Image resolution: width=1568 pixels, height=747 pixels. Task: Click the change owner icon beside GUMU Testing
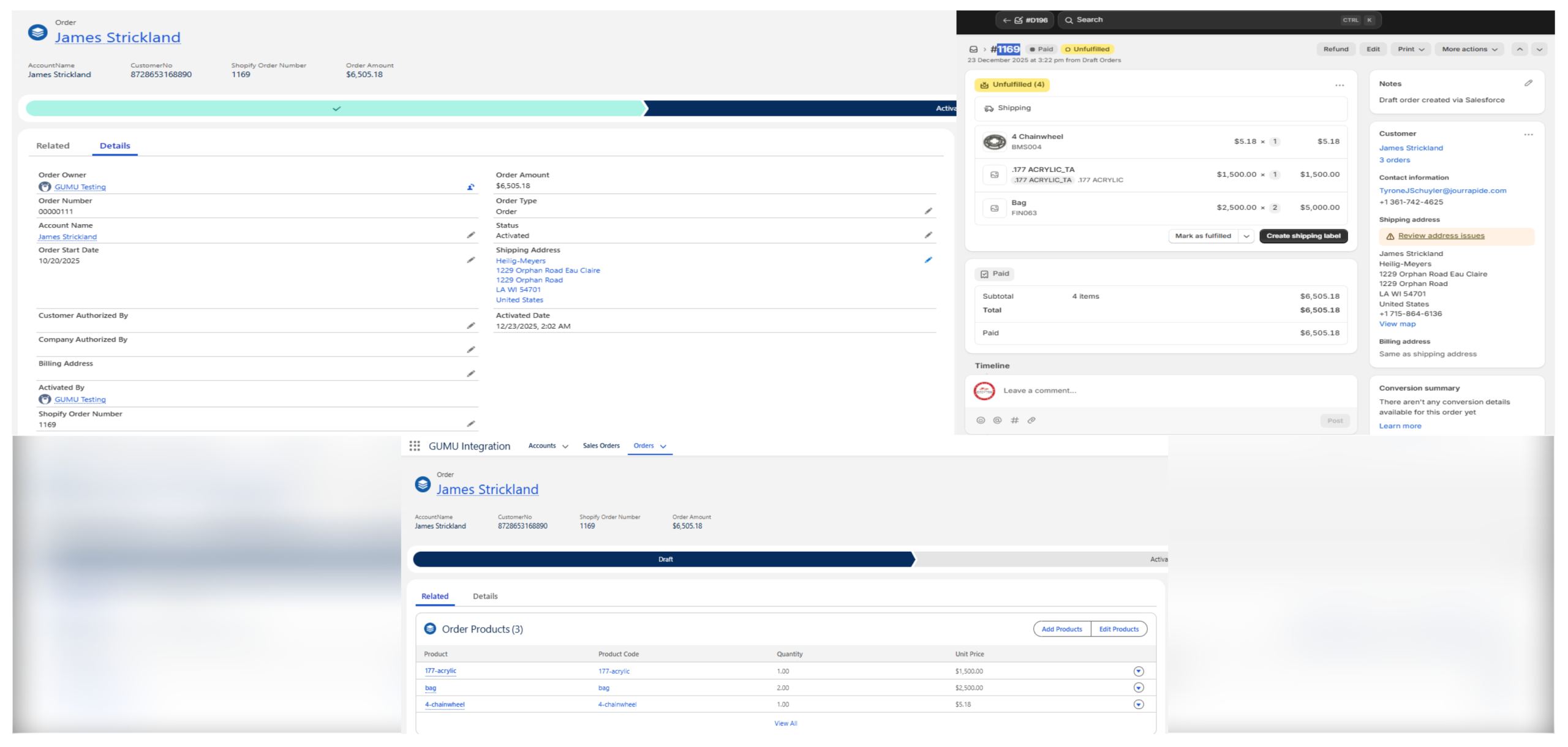470,187
